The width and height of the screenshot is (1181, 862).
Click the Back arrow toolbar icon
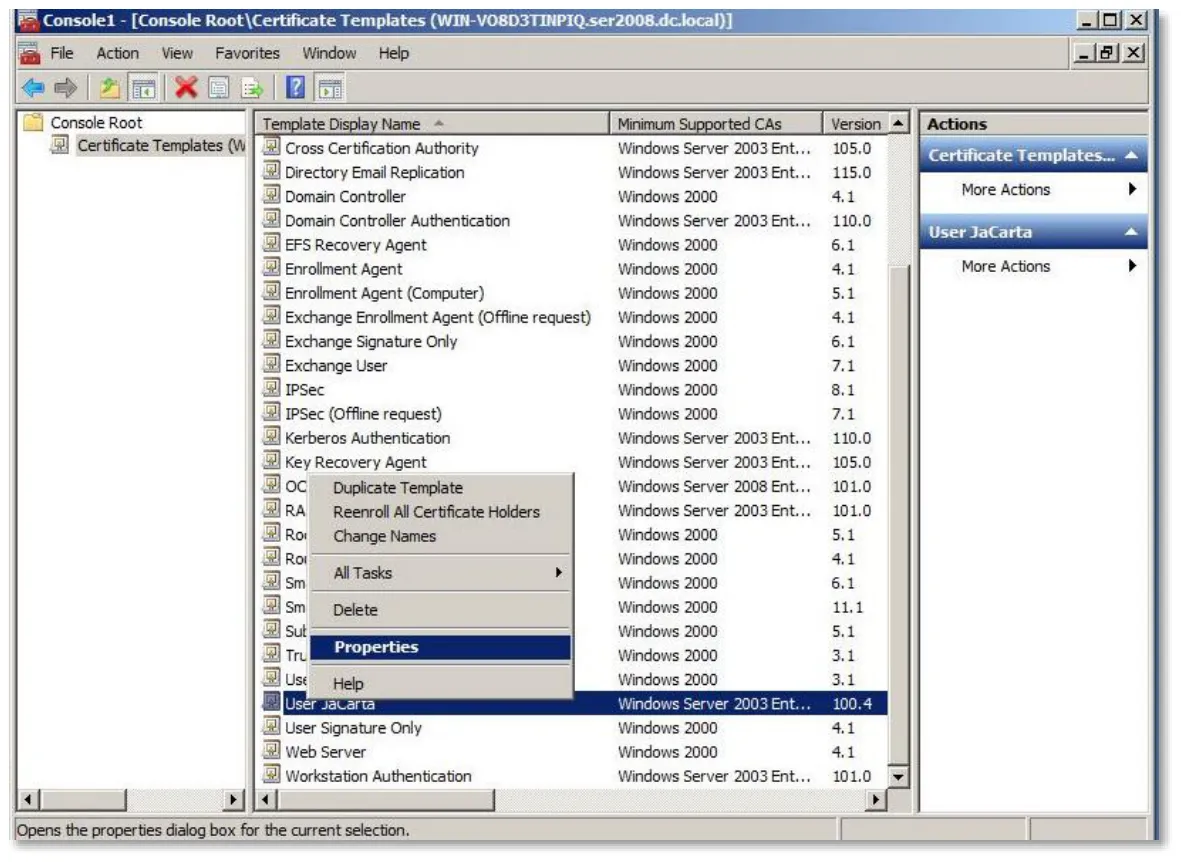tap(33, 88)
